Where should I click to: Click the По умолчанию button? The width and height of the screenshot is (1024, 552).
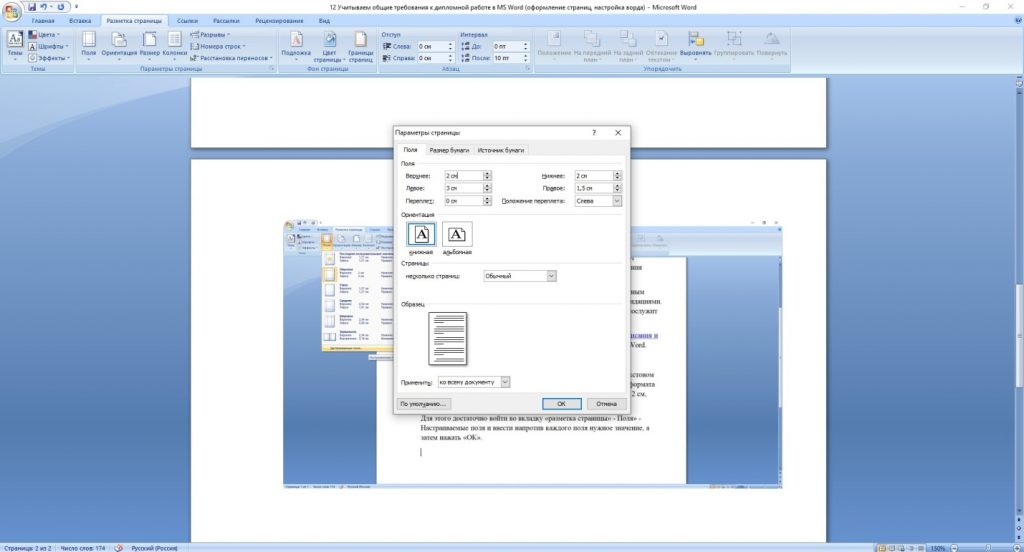423,404
